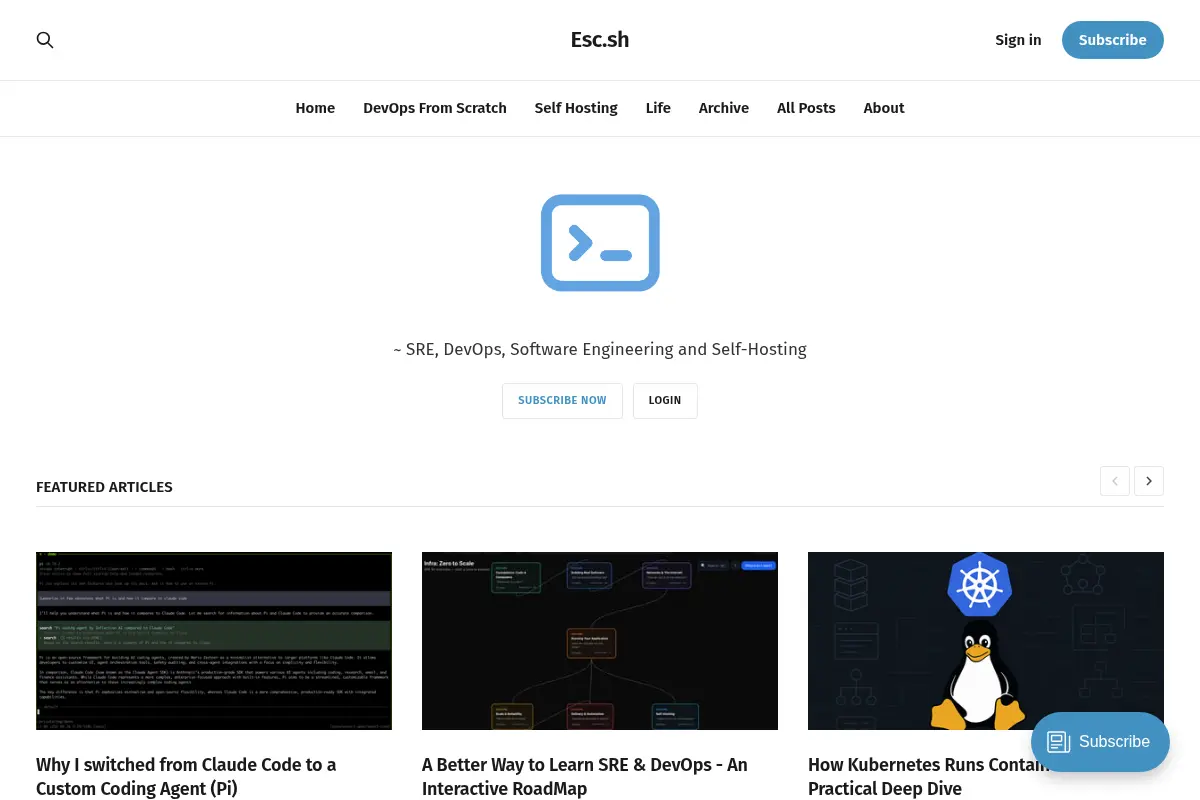Open the All Posts menu item
Viewport: 1200px width, 800px height.
[806, 108]
